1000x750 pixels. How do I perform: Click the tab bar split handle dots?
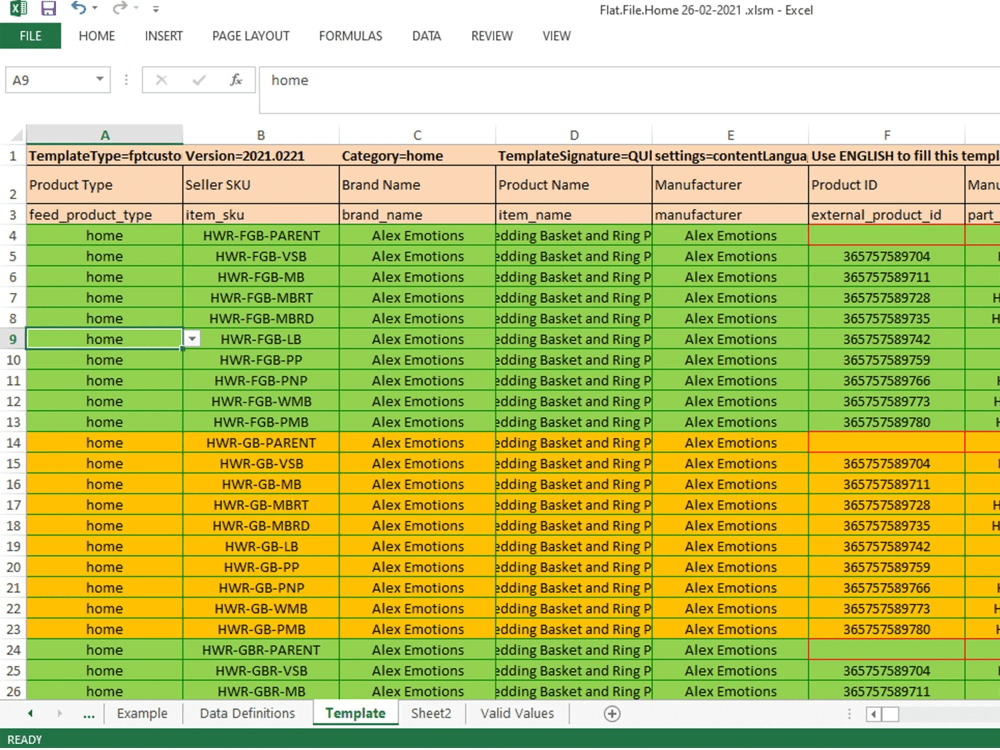point(849,714)
